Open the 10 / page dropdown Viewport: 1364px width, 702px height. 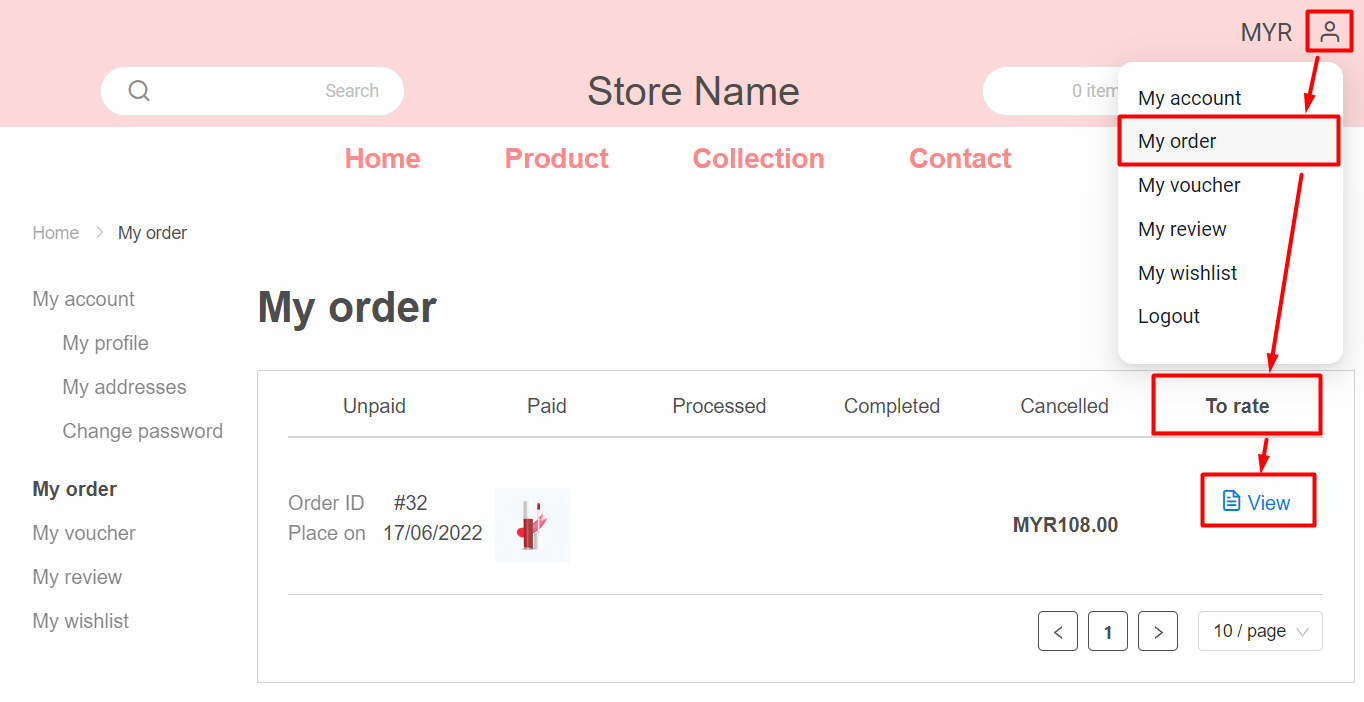click(1260, 631)
